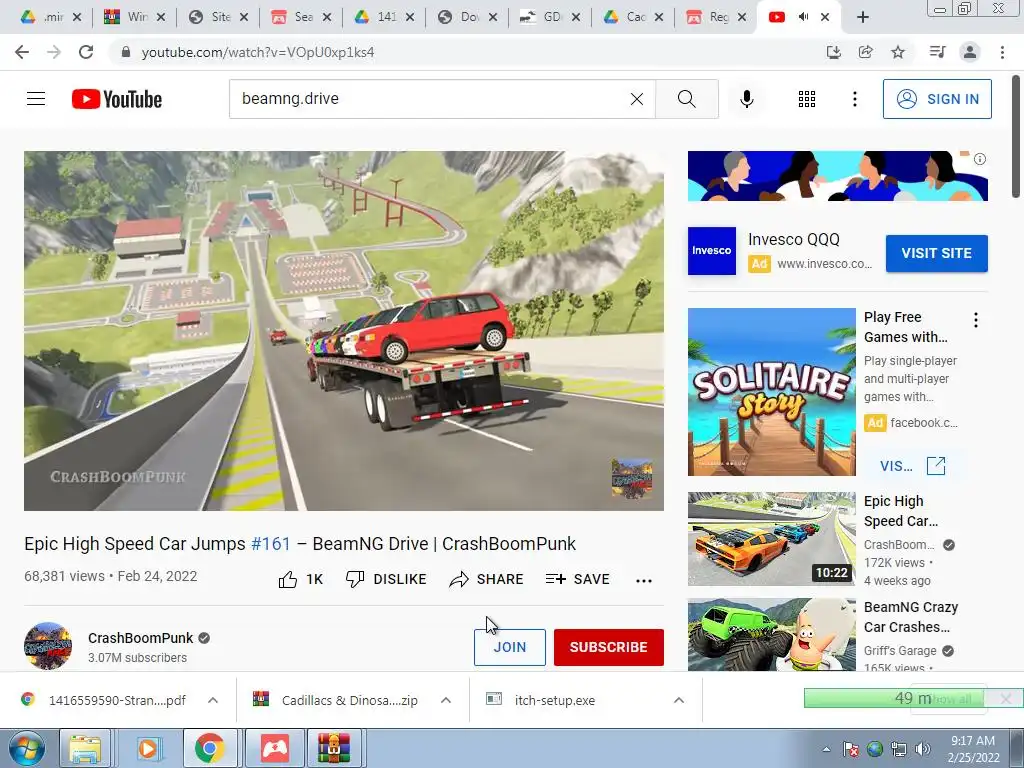Click the search magnifier button
The height and width of the screenshot is (768, 1024).
click(x=686, y=99)
